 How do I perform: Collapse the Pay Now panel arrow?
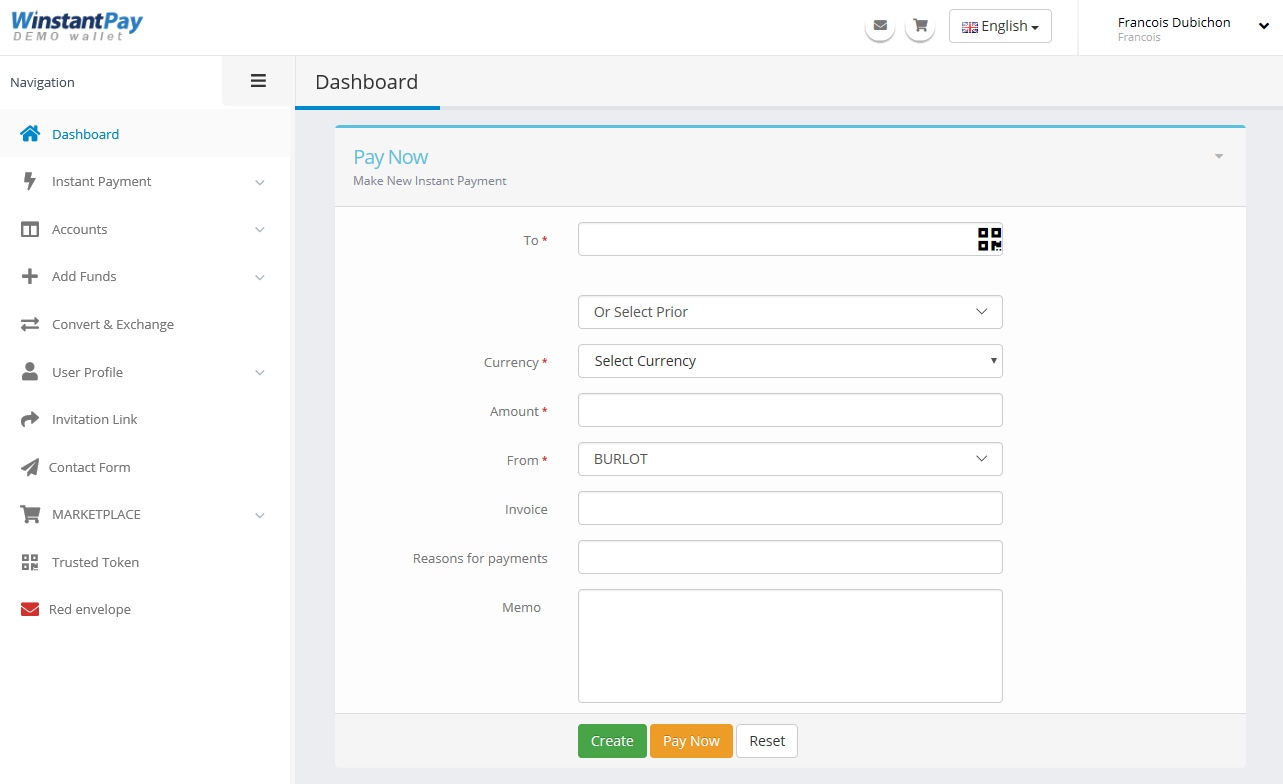[x=1219, y=157]
